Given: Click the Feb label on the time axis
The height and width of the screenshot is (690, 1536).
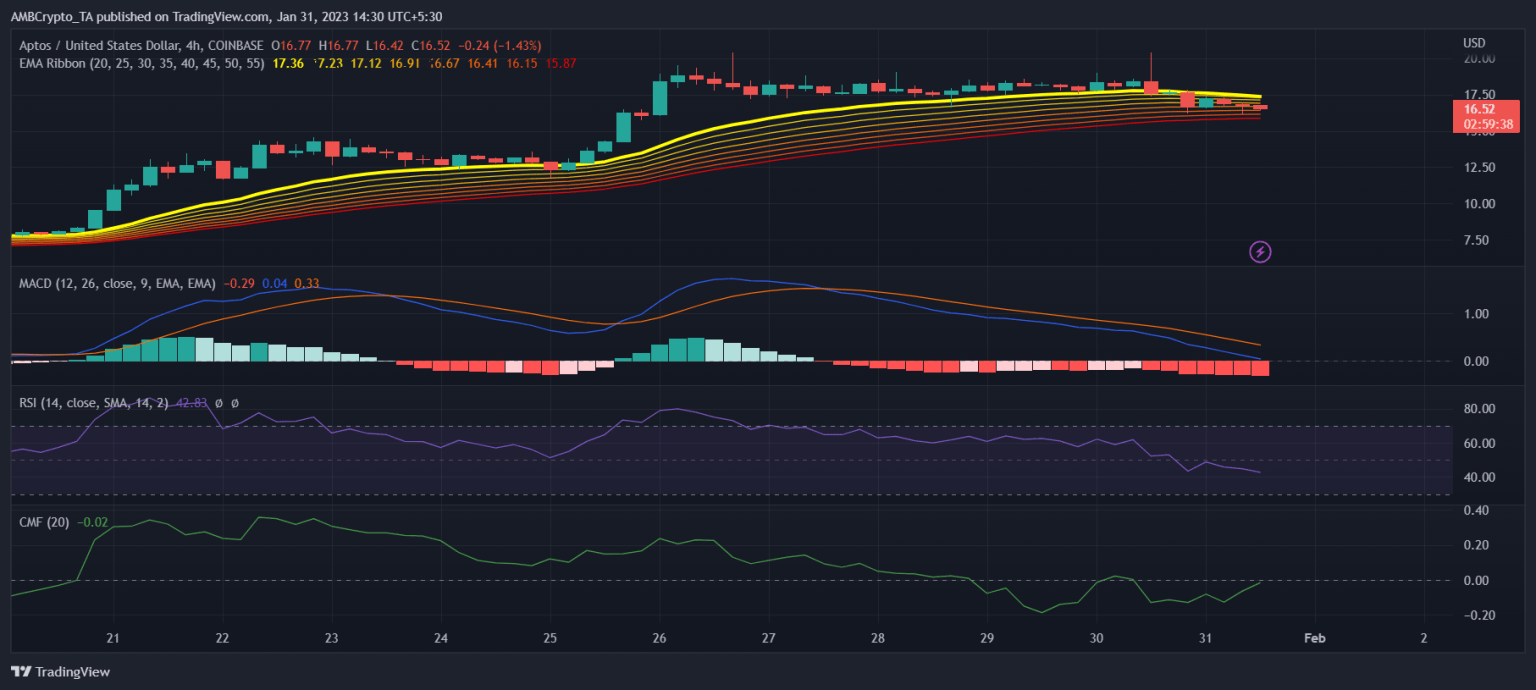Looking at the screenshot, I should click(x=1315, y=638).
